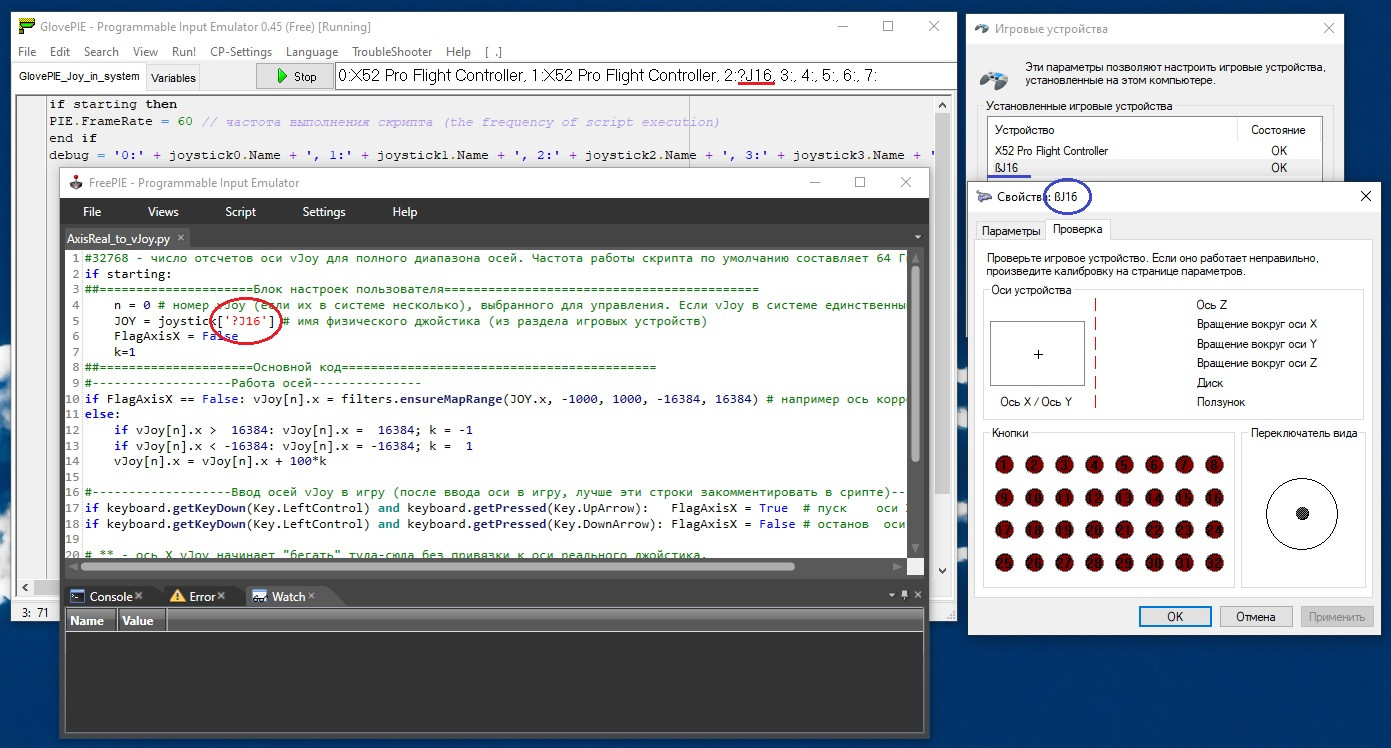The width and height of the screenshot is (1391, 748).
Task: Click joystick button indicator 20
Action: coord(1094,529)
